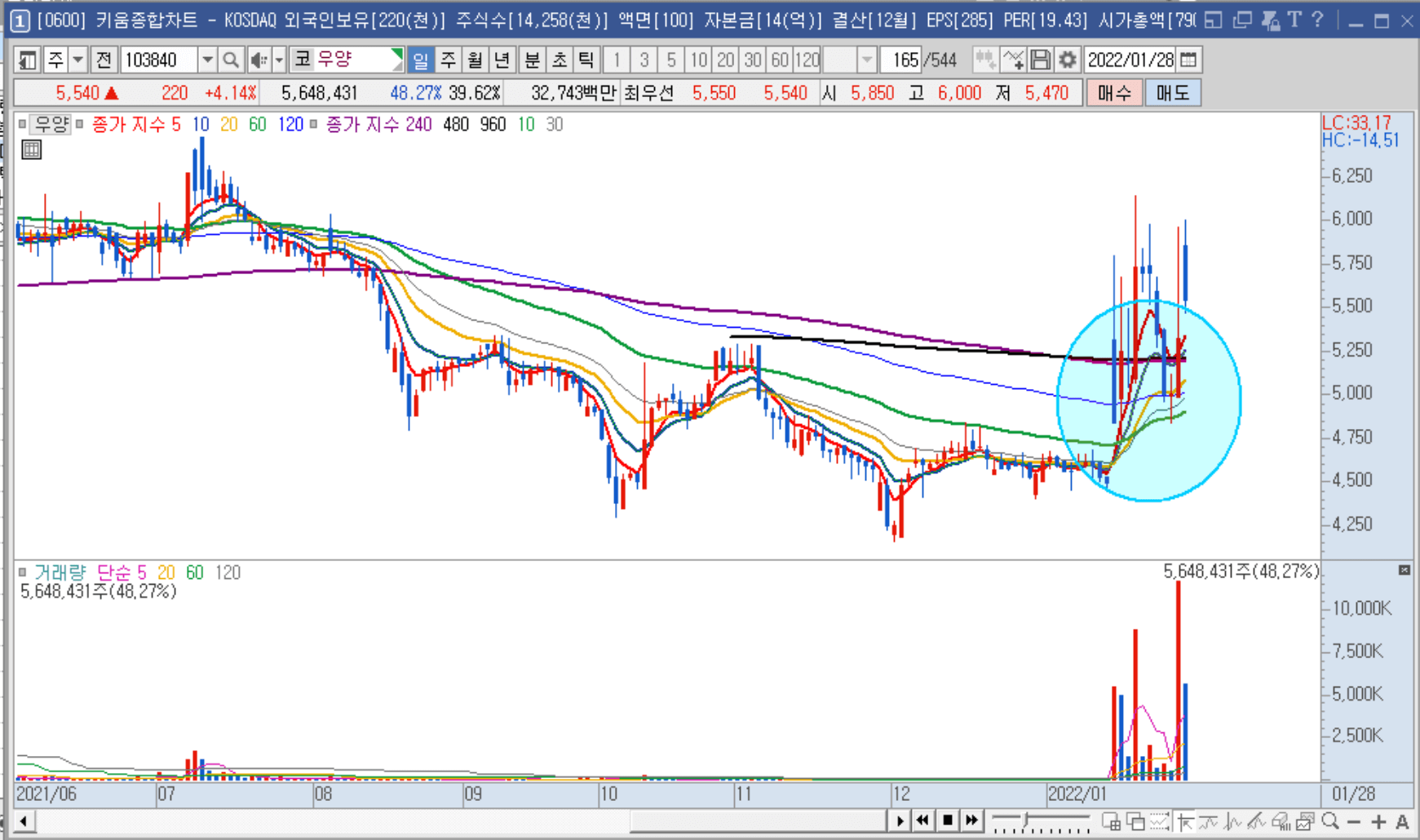Screen dimensions: 1420x840
Task: Expand the '주' type dropdown arrow
Action: [77, 60]
